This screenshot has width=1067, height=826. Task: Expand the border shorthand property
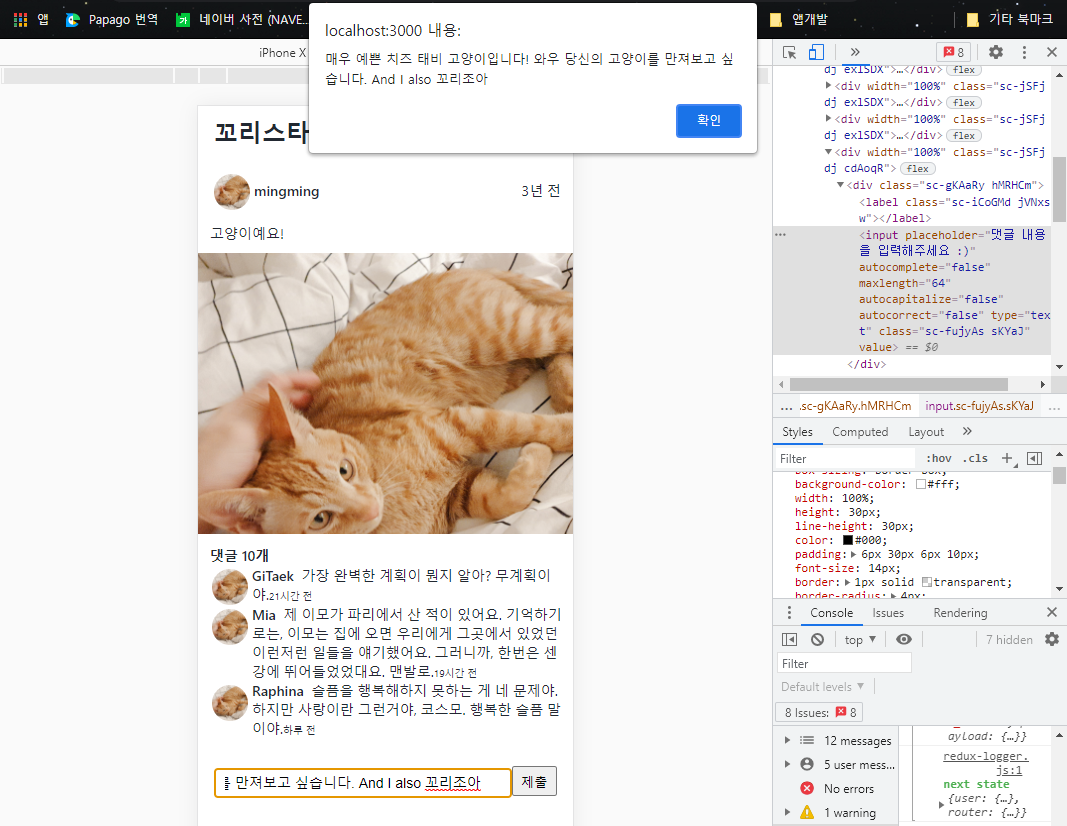tap(847, 582)
